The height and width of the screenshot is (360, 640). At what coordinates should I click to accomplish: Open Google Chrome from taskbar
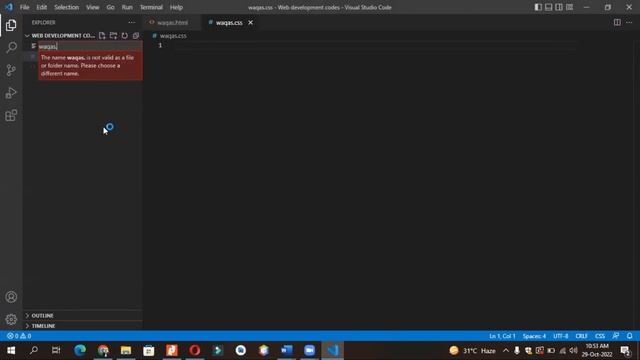103,350
